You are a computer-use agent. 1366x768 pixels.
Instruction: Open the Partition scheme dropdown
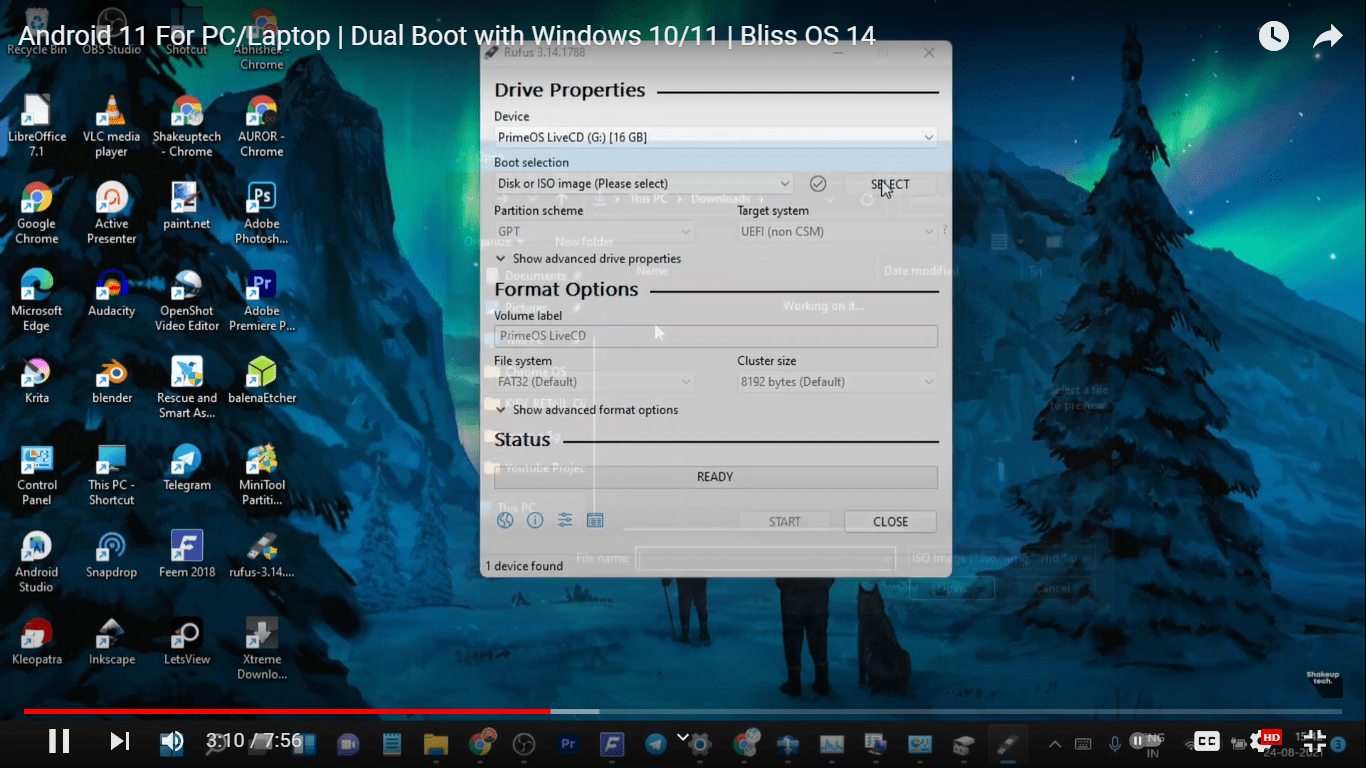(593, 231)
